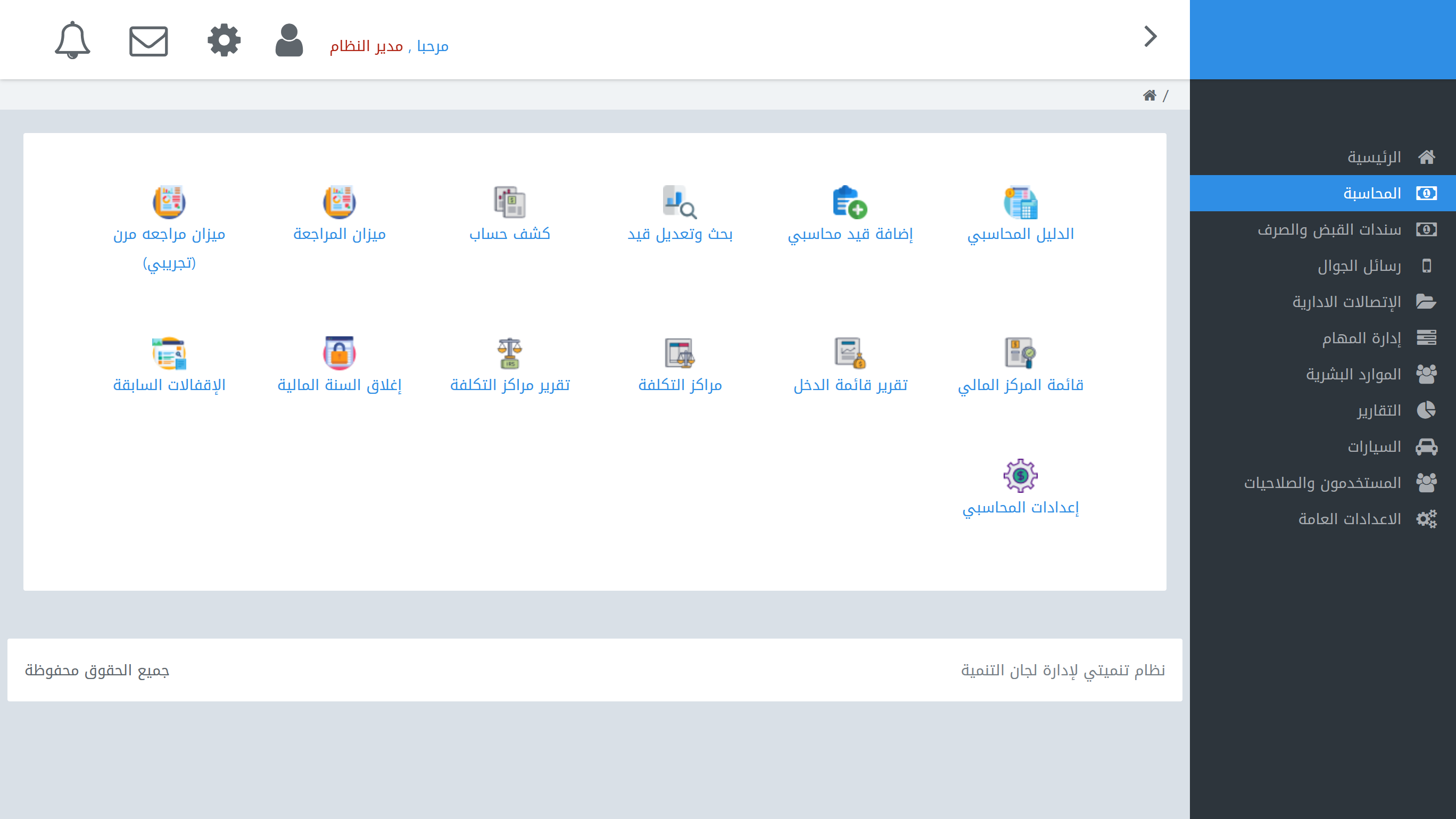Open the Fiscal Year Closing (إغلاق السنة المالية) icon
Viewport: 1456px width, 819px height.
(x=339, y=353)
